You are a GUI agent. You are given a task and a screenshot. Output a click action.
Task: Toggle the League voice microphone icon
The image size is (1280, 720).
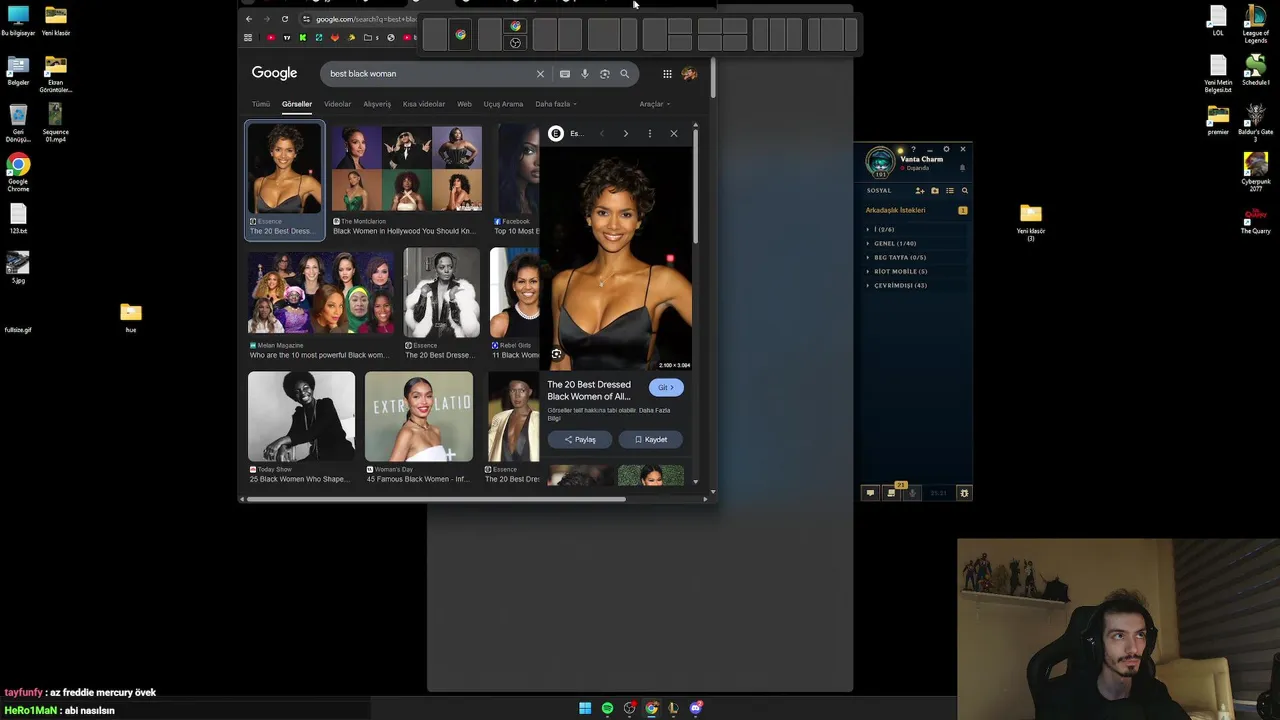coord(912,493)
